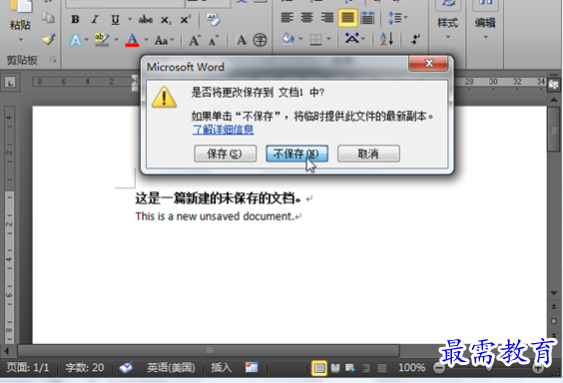Click Don't Save (不保存) button
Image resolution: width=563 pixels, height=383 pixels.
coord(297,154)
